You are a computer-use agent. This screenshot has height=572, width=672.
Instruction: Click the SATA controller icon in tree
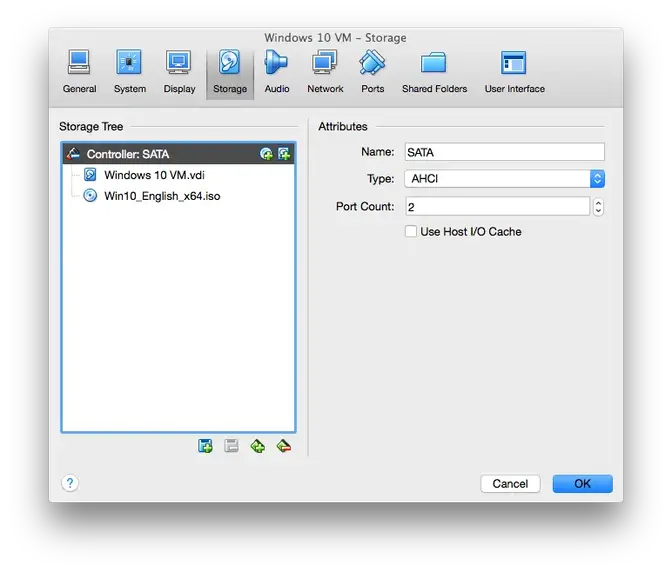(73, 154)
